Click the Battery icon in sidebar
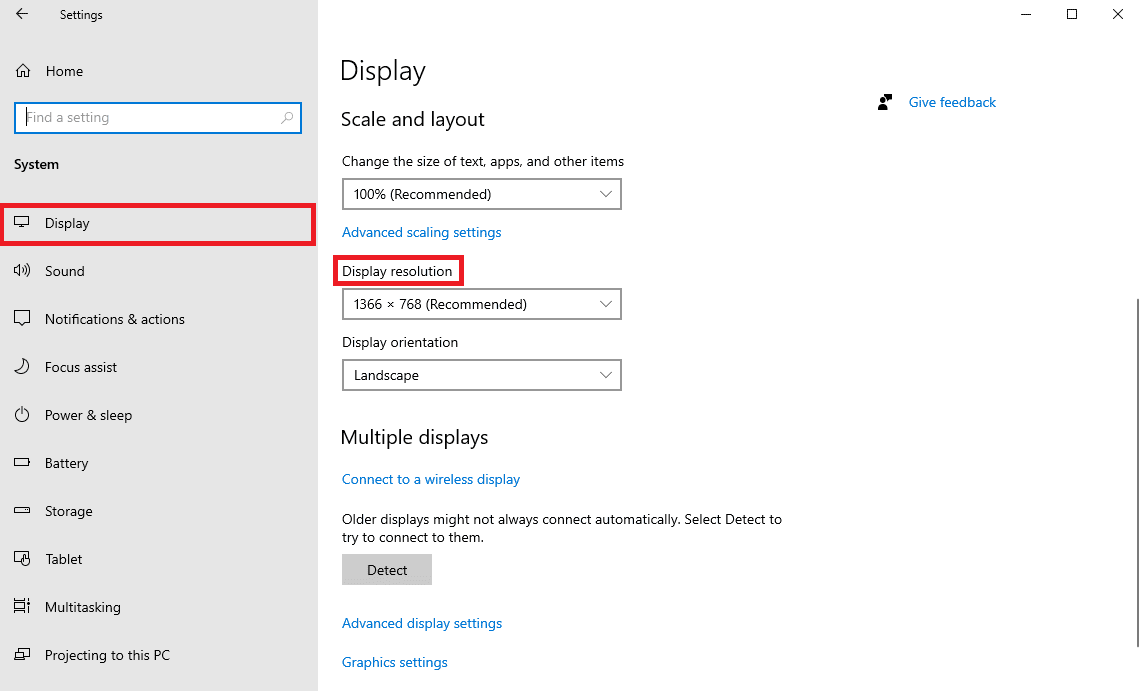This screenshot has width=1139, height=691. tap(22, 462)
